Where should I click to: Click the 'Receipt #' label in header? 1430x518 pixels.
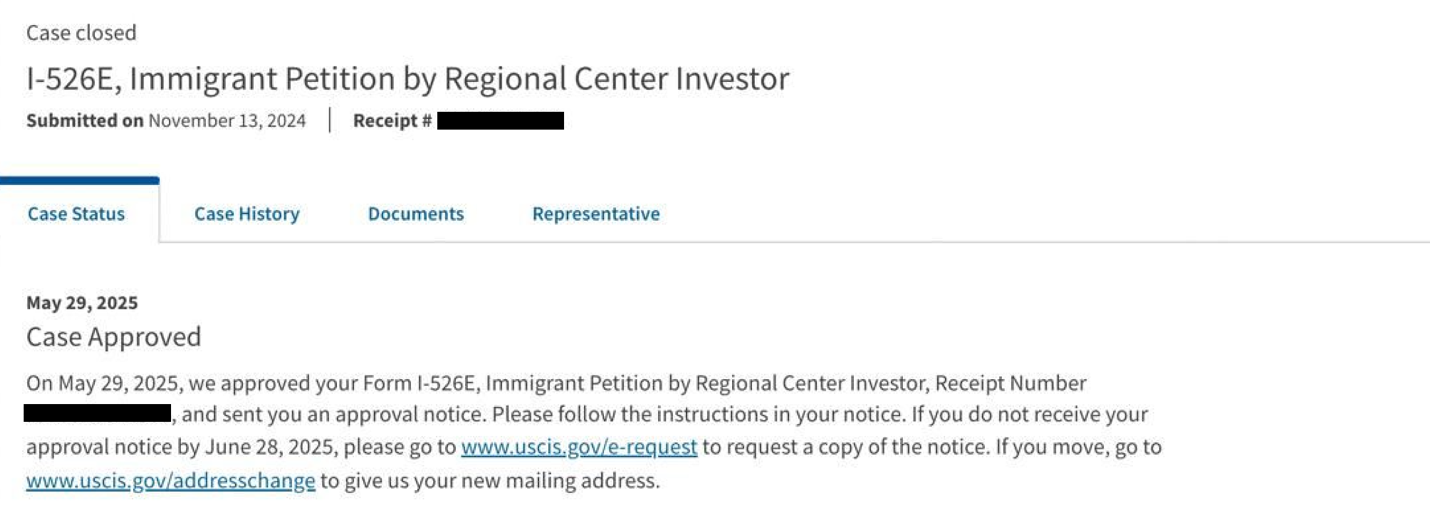392,121
